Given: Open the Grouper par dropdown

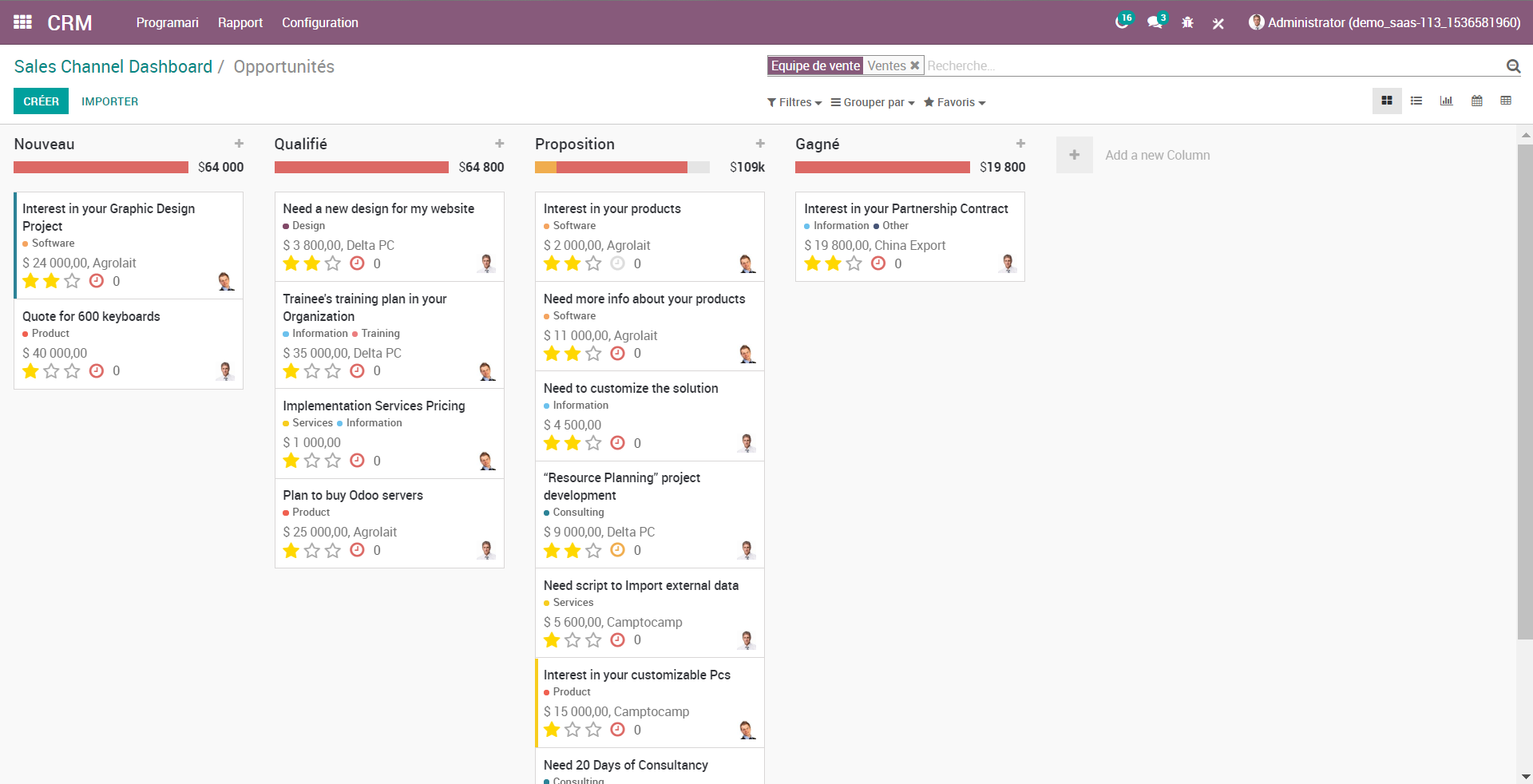Looking at the screenshot, I should coord(873,102).
